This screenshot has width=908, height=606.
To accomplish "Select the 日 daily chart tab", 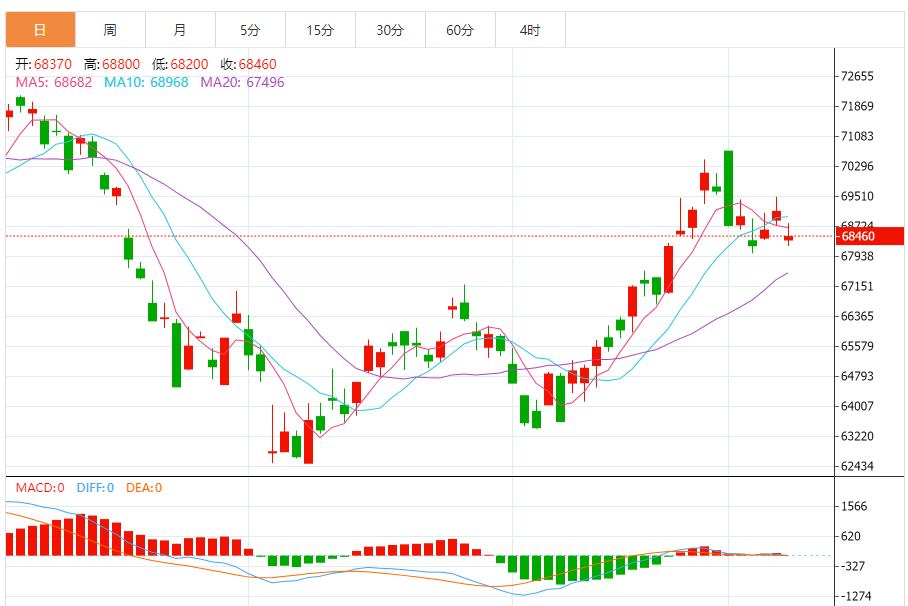I will click(41, 30).
